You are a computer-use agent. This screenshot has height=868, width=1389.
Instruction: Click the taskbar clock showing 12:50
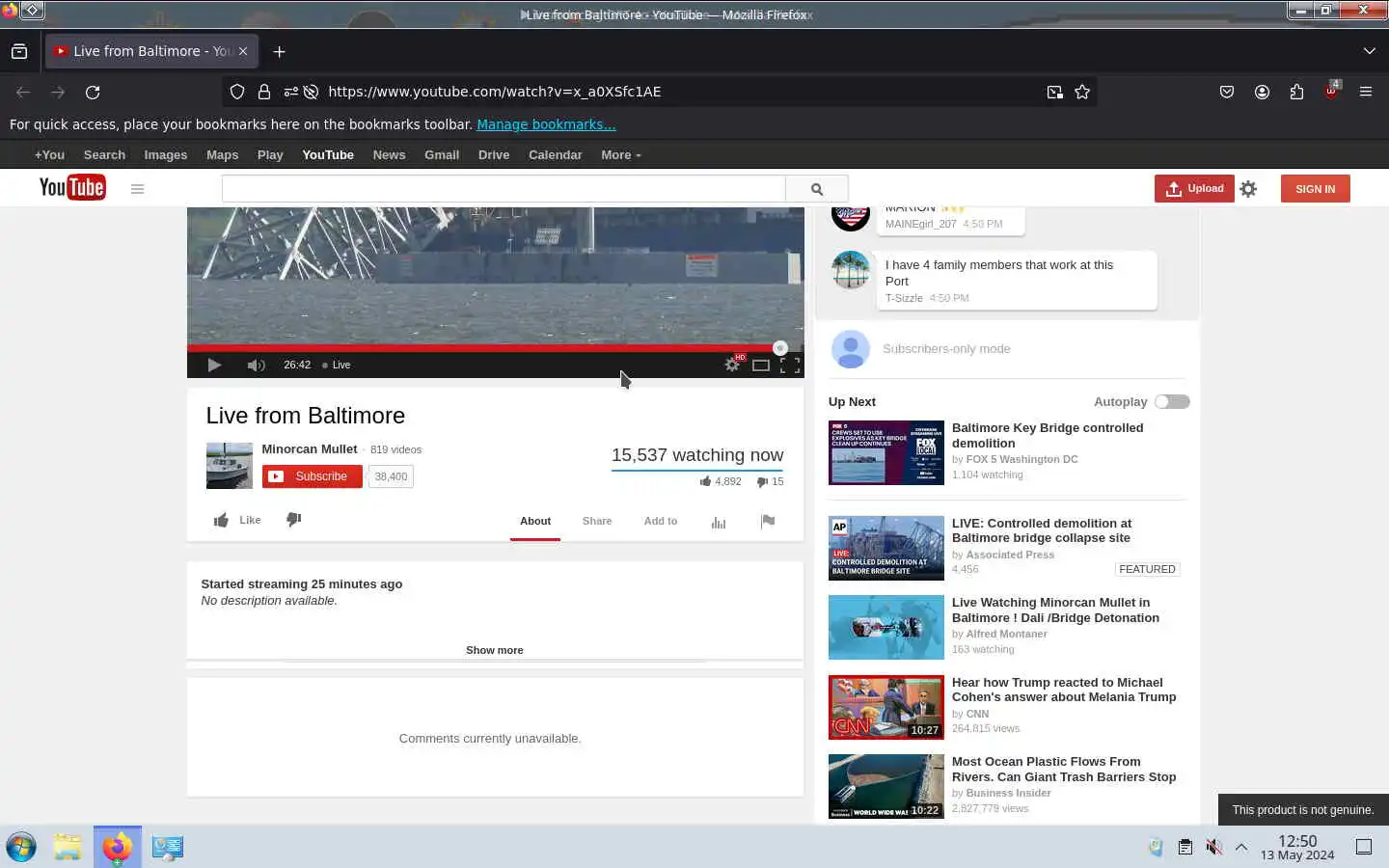(1297, 848)
